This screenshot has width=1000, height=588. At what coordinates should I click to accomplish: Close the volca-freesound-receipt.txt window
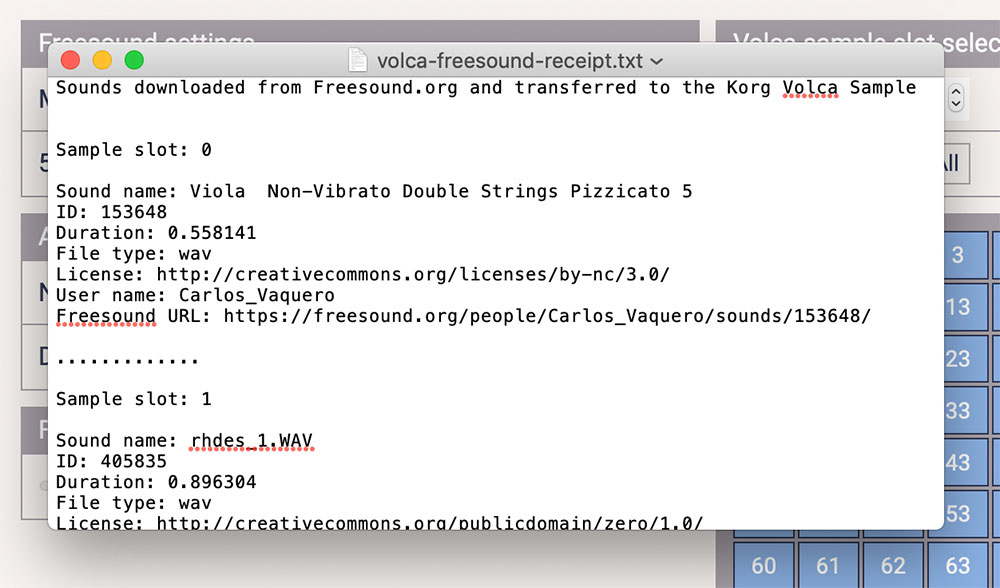click(70, 61)
